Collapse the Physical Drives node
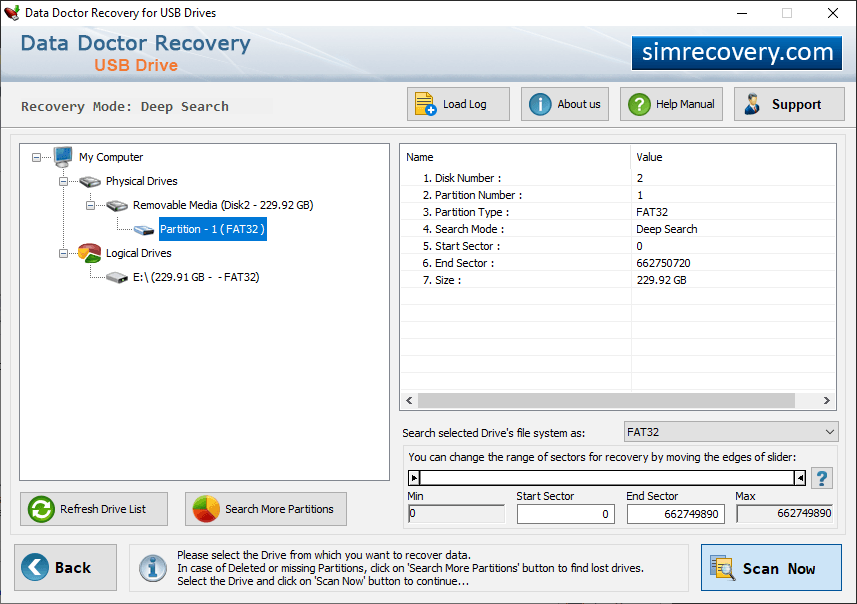The width and height of the screenshot is (857, 604). coord(63,181)
